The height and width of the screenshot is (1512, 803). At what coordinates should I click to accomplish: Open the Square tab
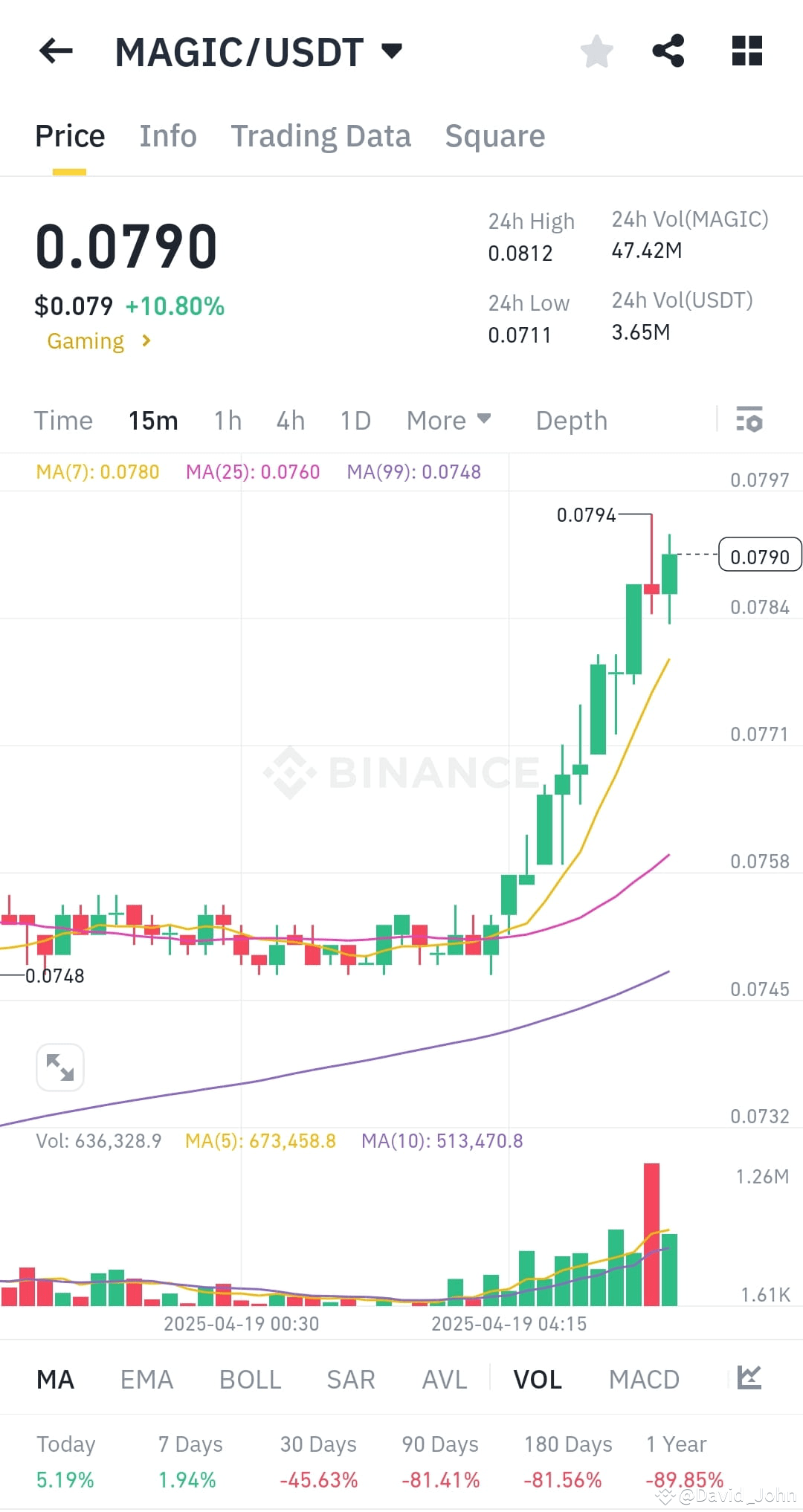[x=494, y=135]
